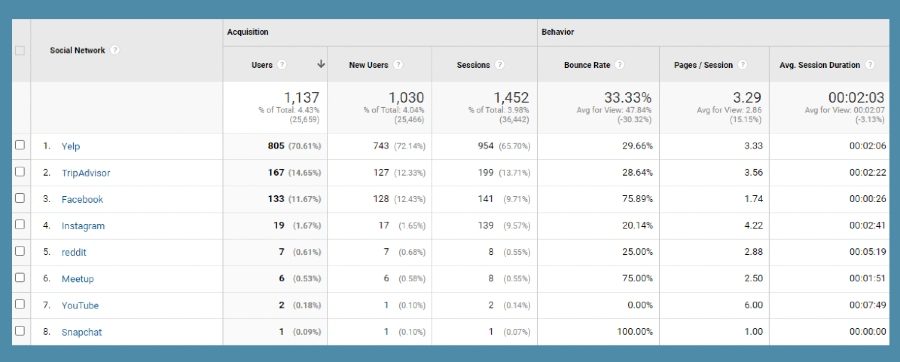Image resolution: width=900 pixels, height=362 pixels.
Task: Open help icon beside New Users column
Action: (x=398, y=65)
